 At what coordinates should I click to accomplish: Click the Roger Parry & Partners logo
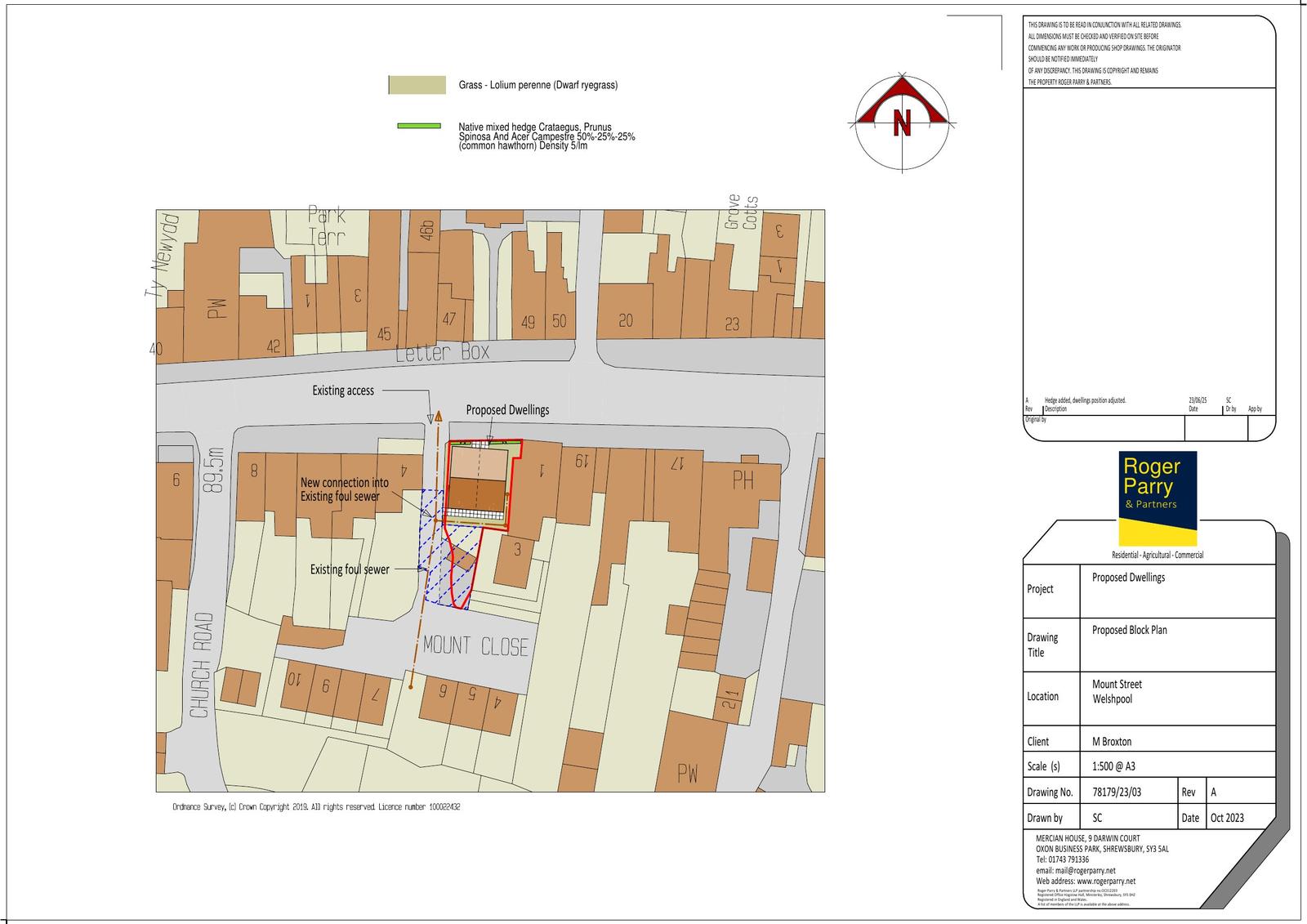[1157, 498]
